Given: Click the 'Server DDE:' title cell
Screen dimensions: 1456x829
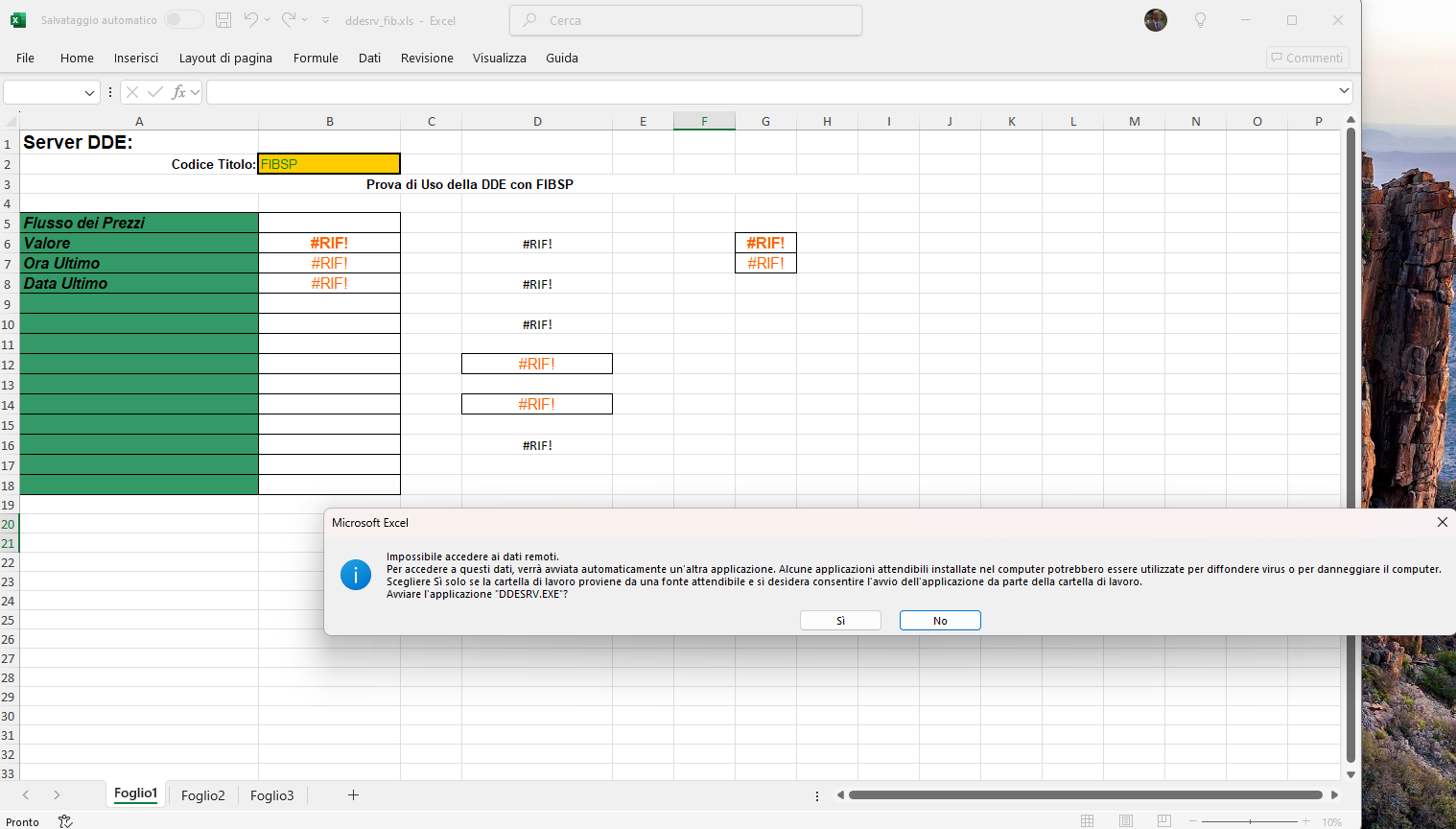Looking at the screenshot, I should point(139,142).
